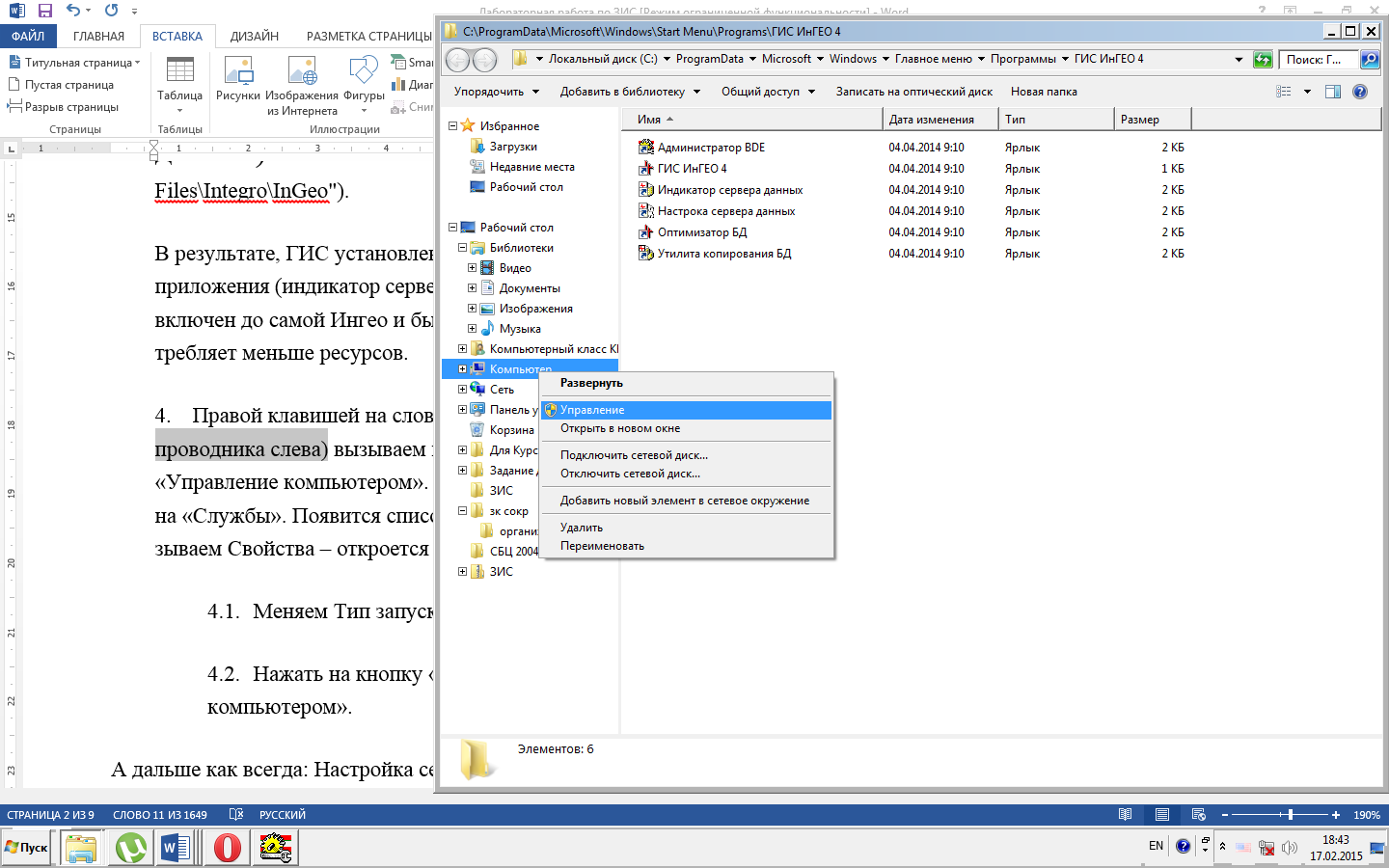Viewport: 1389px width, 868px height.
Task: Expand the Видео library node
Action: [x=472, y=268]
